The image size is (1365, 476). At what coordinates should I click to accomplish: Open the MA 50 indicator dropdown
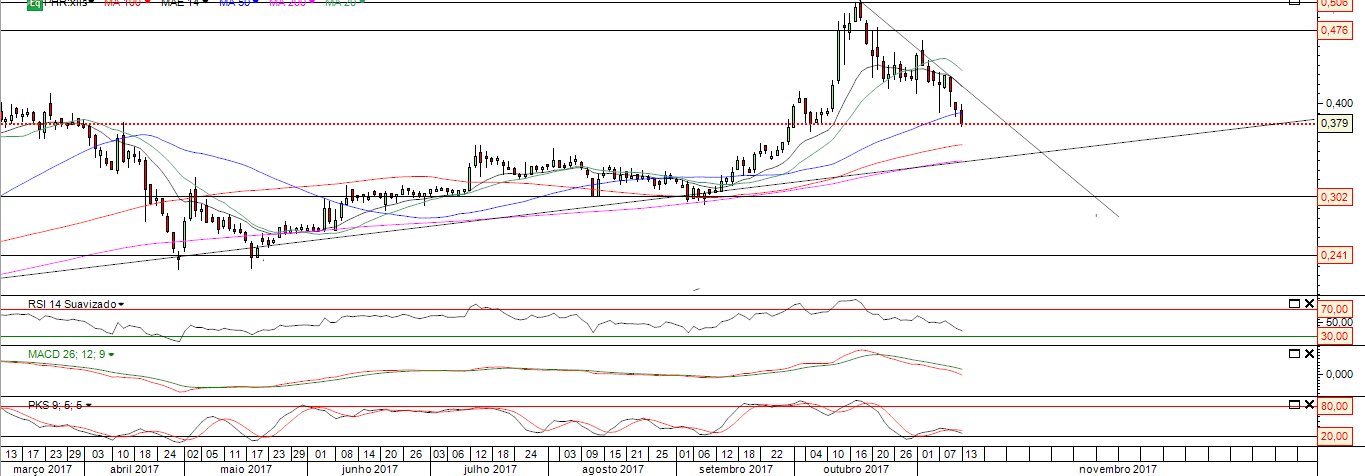click(x=256, y=3)
